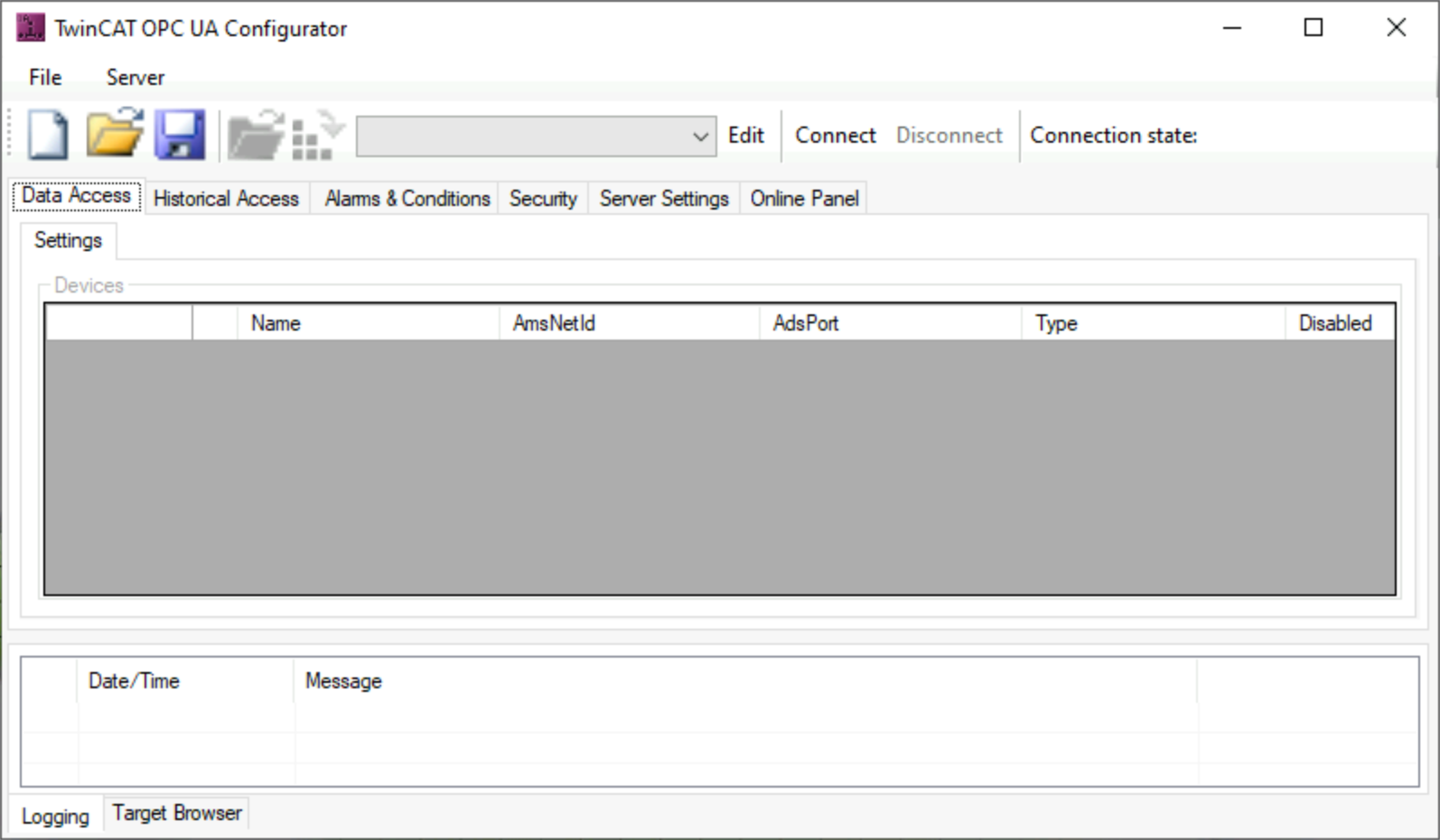The image size is (1440, 840).
Task: Open the target selection dropdown
Action: pos(537,136)
